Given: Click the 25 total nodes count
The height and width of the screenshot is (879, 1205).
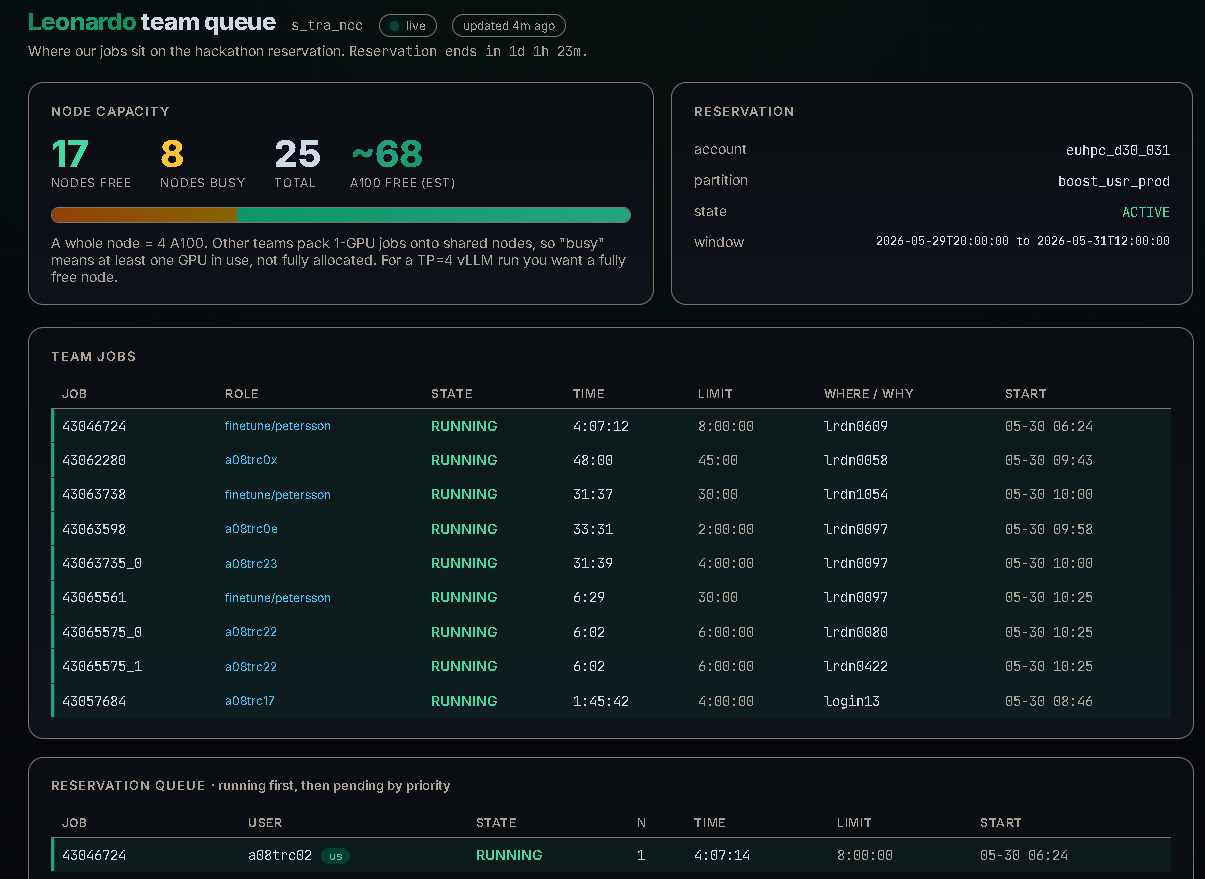Looking at the screenshot, I should coord(297,154).
